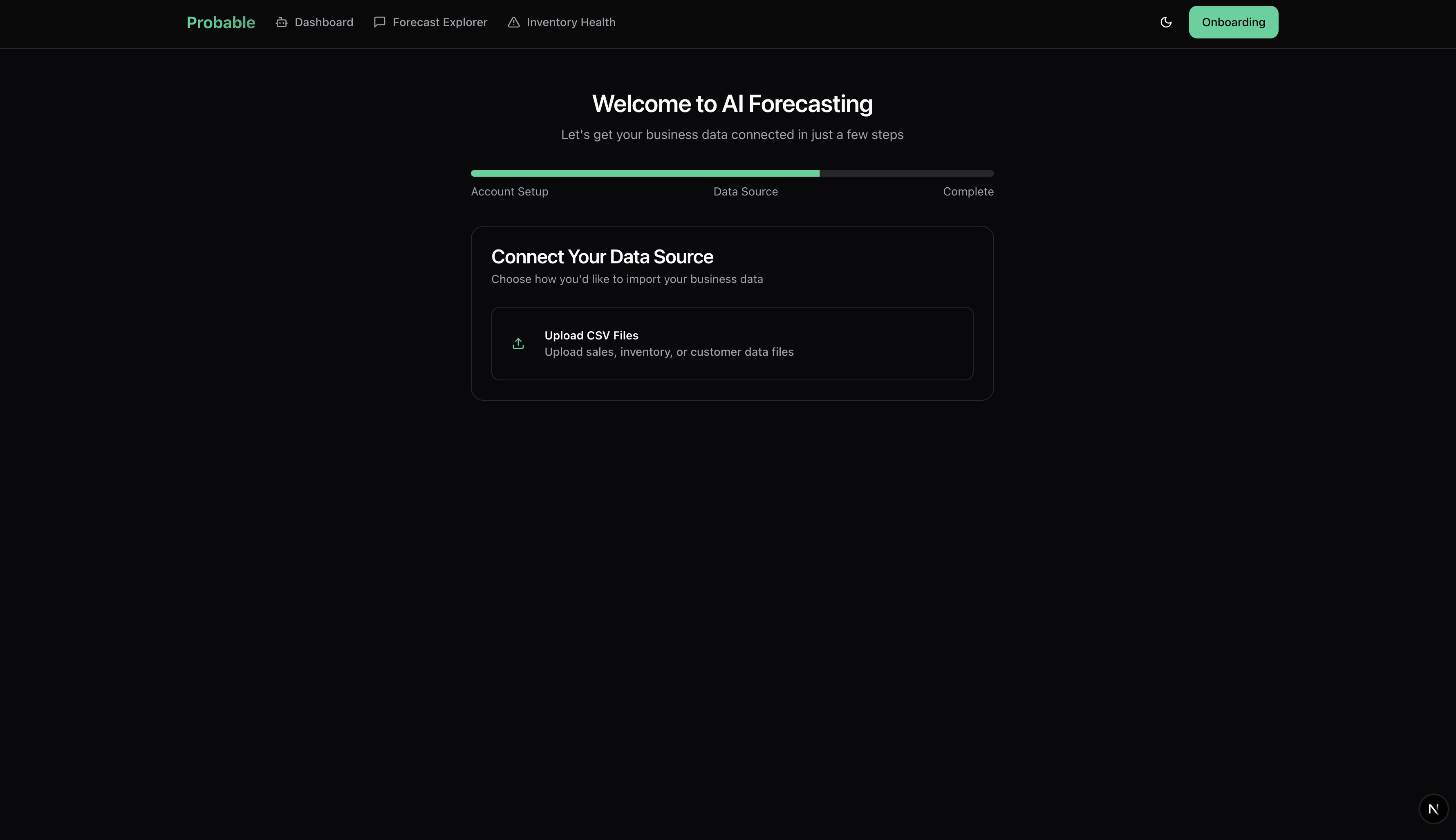Click the Dashboard robot icon
Viewport: 1456px width, 840px height.
281,22
